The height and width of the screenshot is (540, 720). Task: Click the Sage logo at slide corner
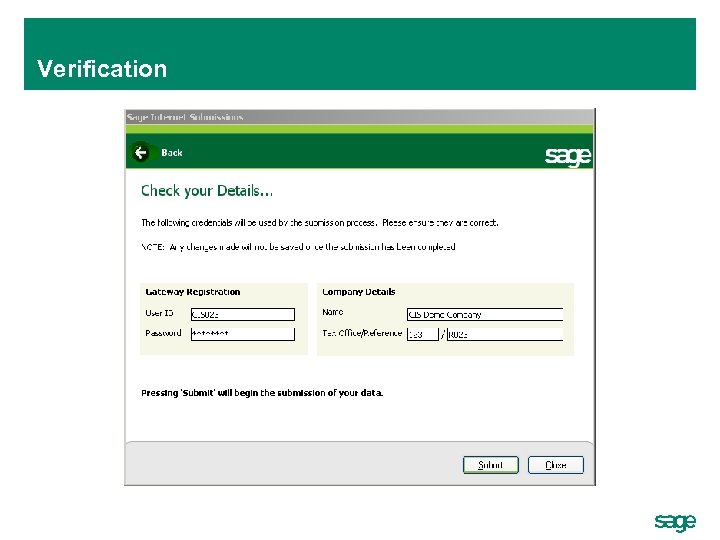coord(675,522)
